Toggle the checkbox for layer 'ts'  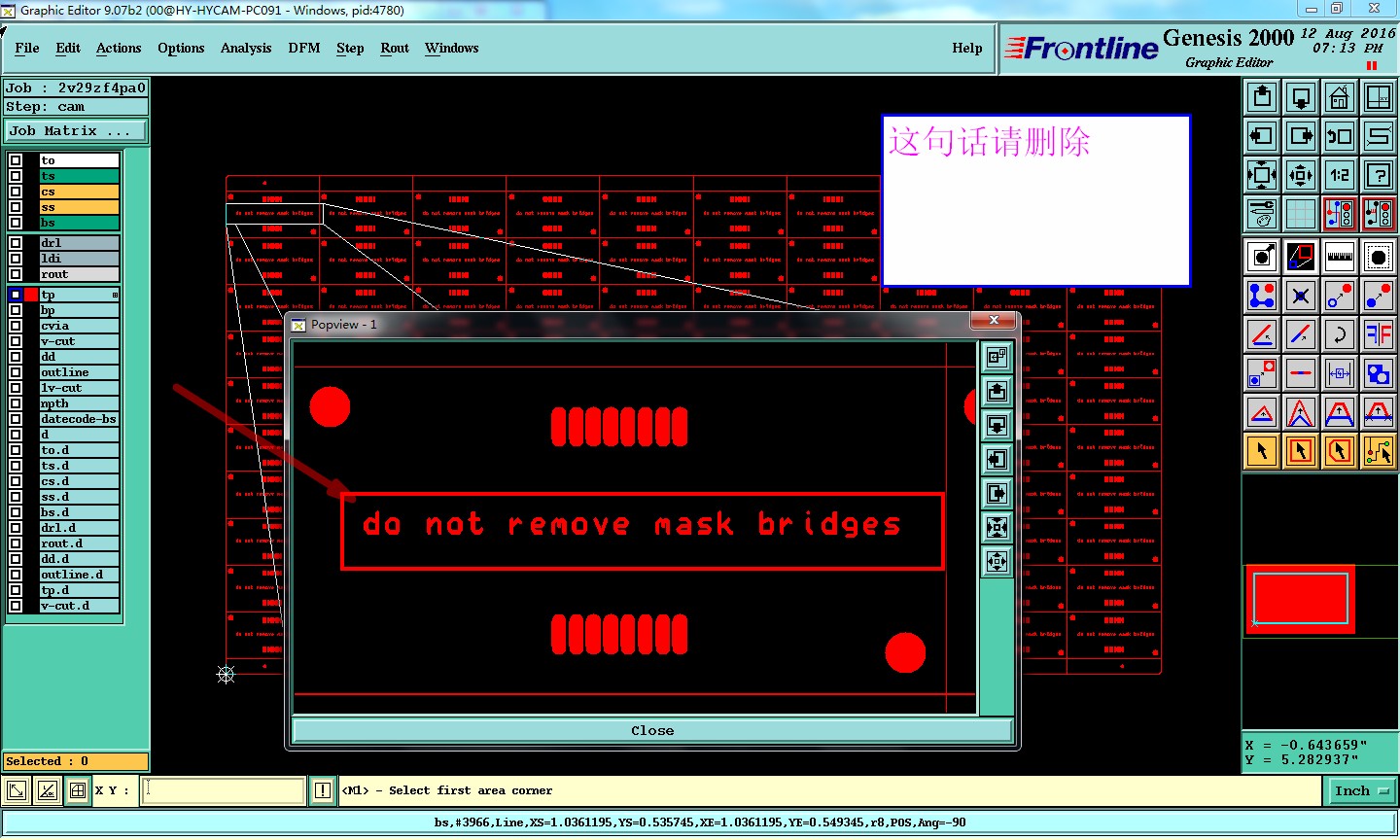[x=16, y=176]
